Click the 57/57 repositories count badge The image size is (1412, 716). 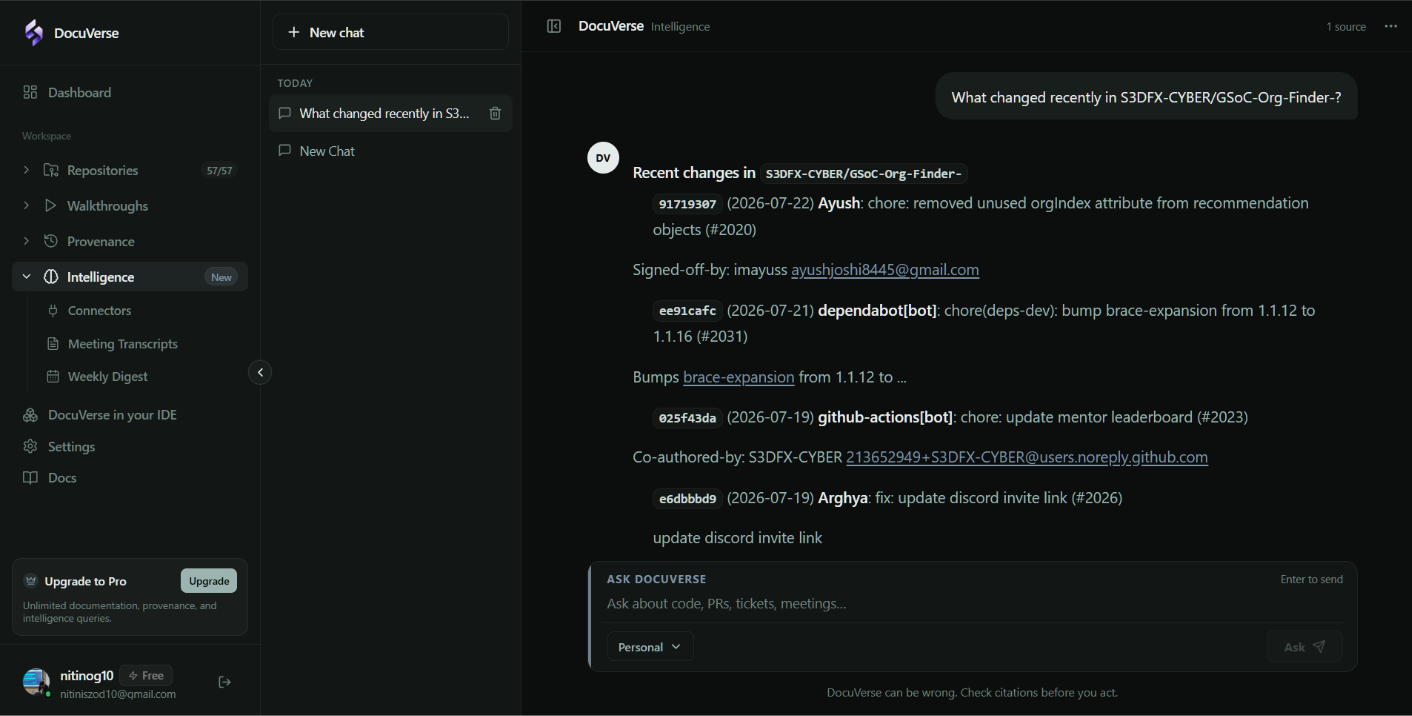point(219,171)
